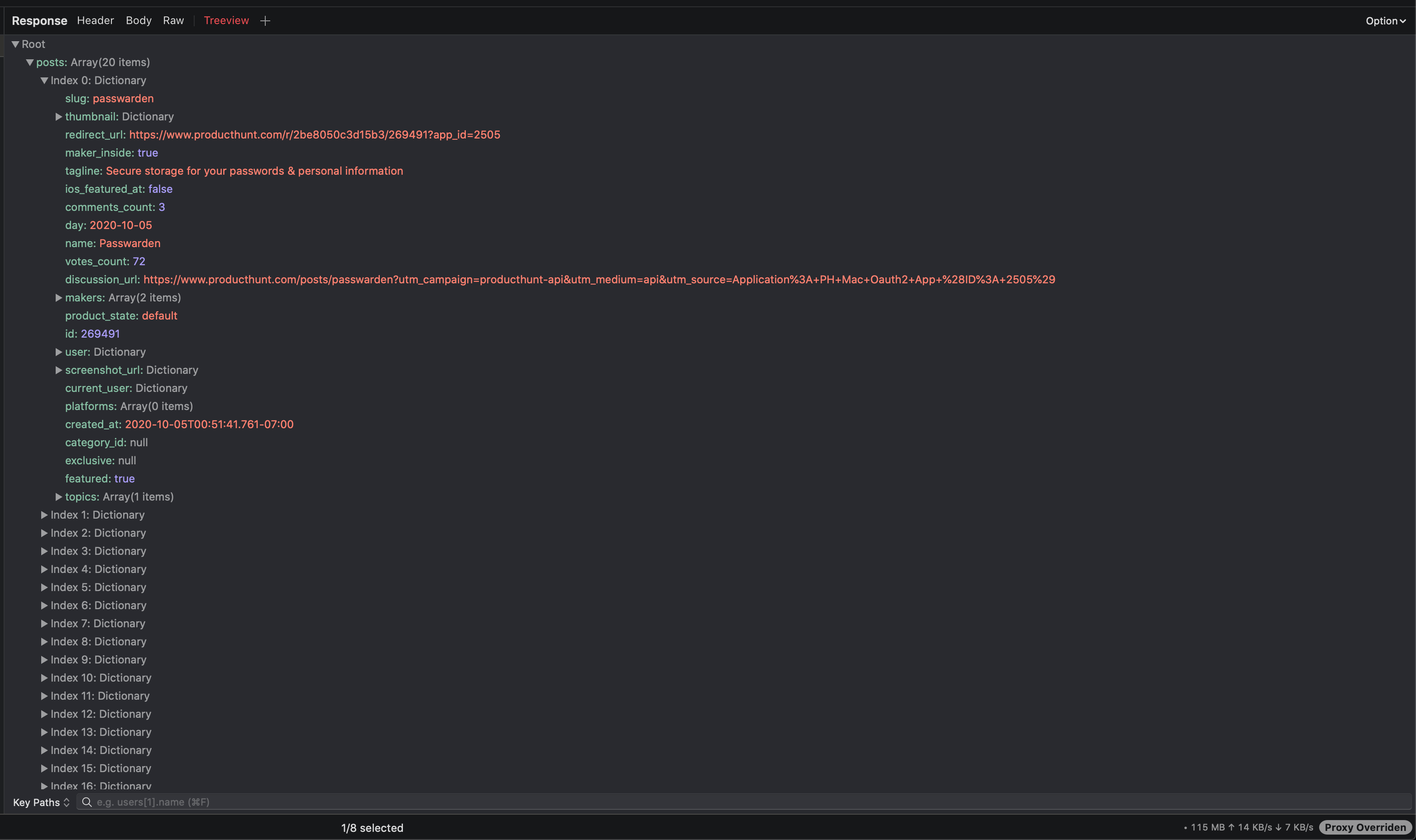Image resolution: width=1416 pixels, height=840 pixels.
Task: Expand the screenshot_url Dictionary
Action: (x=58, y=370)
